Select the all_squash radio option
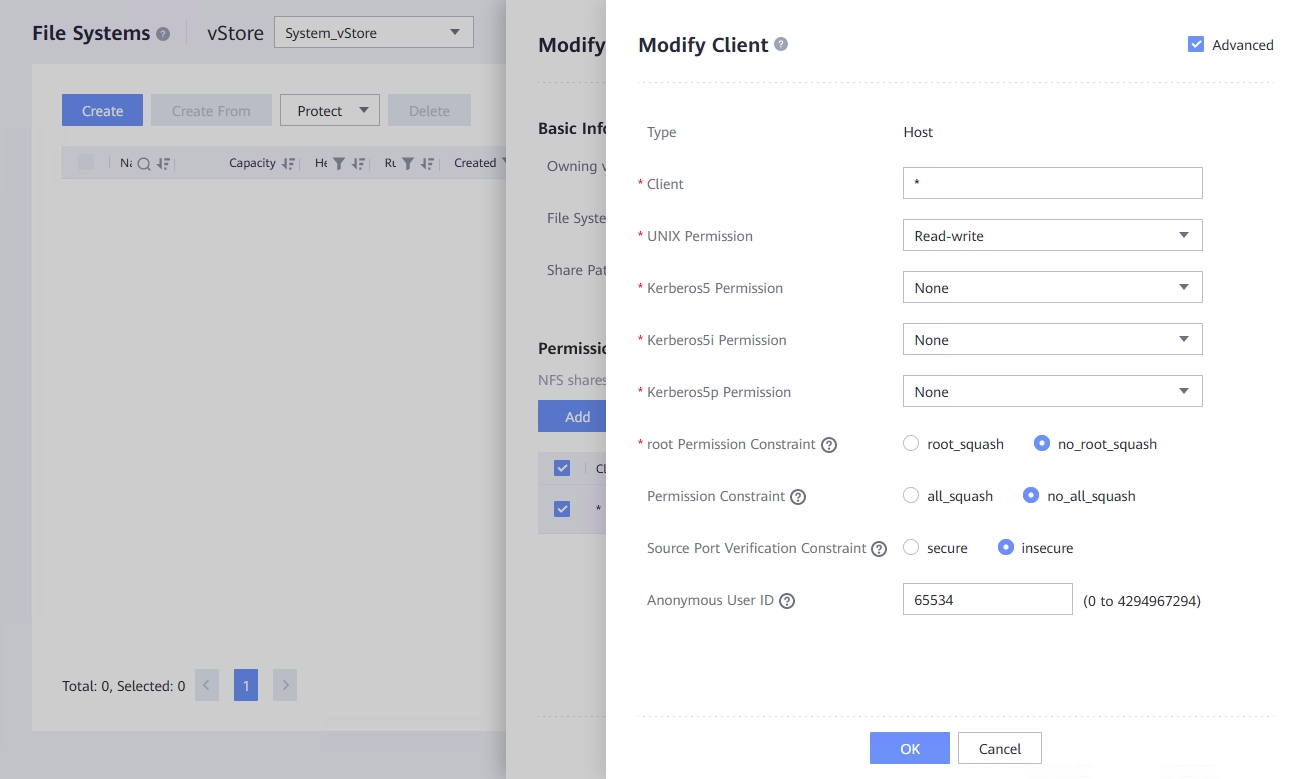 coord(911,495)
